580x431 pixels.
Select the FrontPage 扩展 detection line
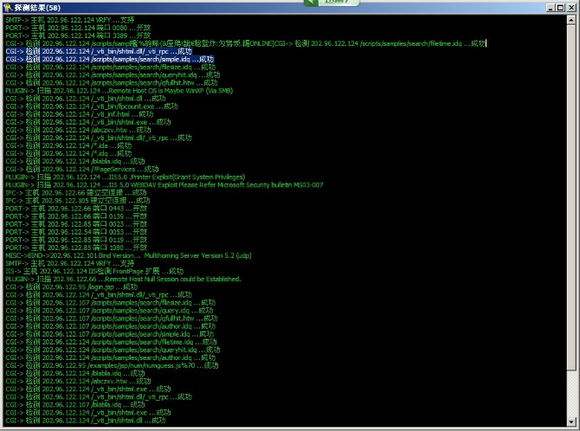(x=94, y=271)
